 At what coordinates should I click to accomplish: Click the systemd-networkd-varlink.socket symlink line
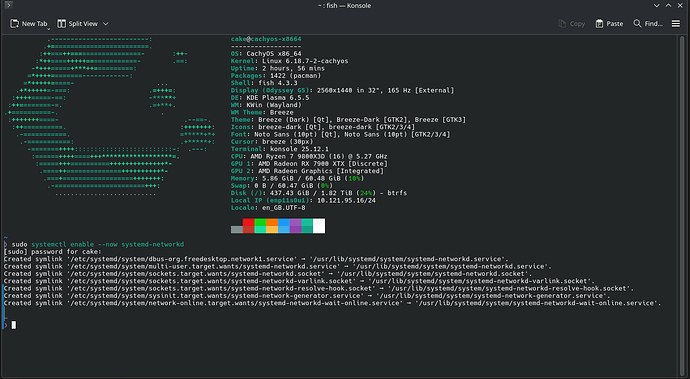[299, 281]
